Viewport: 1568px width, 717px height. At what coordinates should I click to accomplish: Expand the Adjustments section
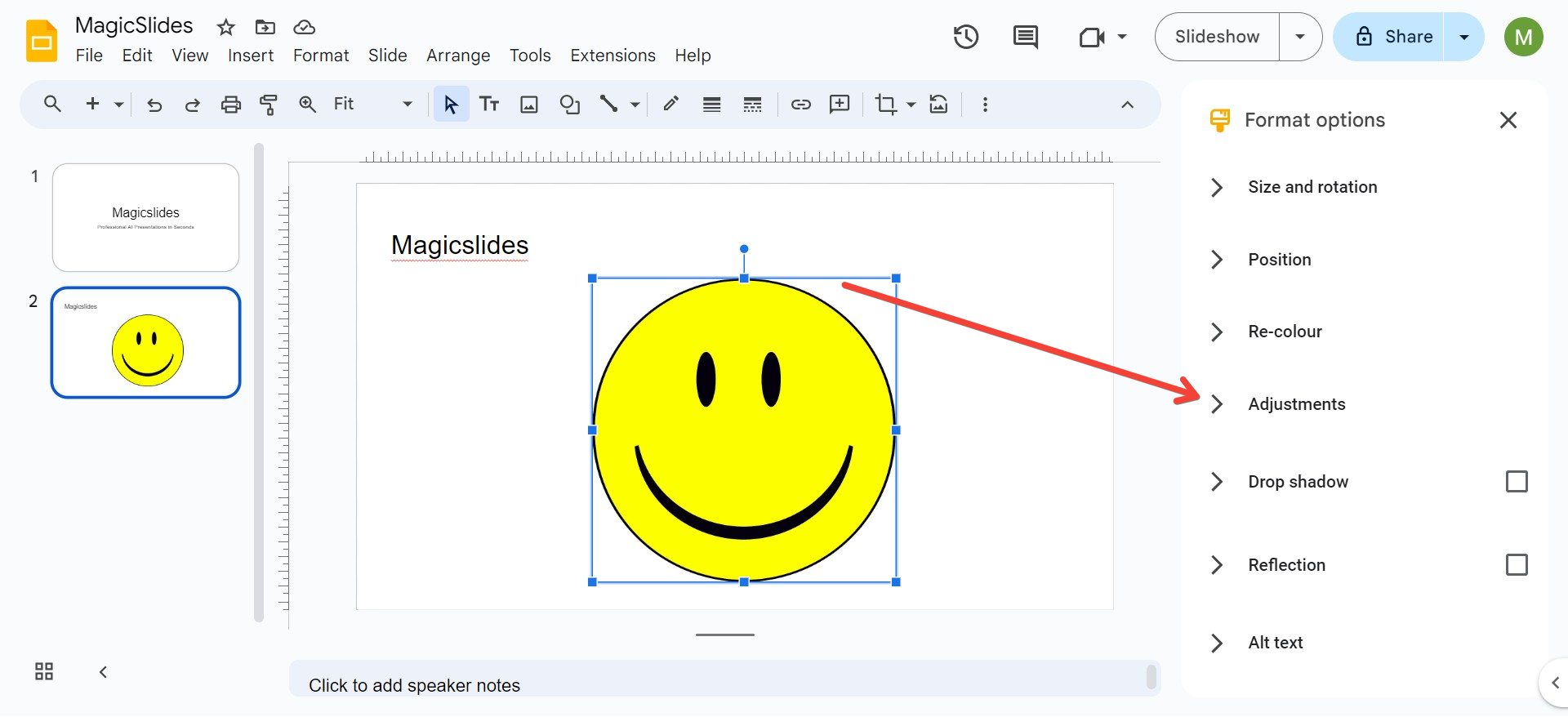[1296, 404]
